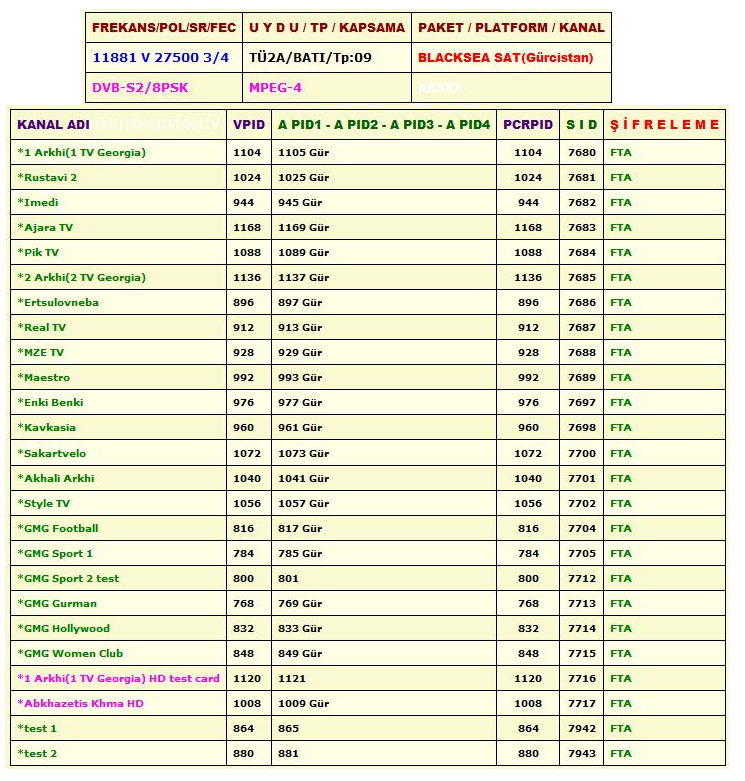
Task: Click SID value '7700' in Sakartvelo row
Action: coord(582,453)
